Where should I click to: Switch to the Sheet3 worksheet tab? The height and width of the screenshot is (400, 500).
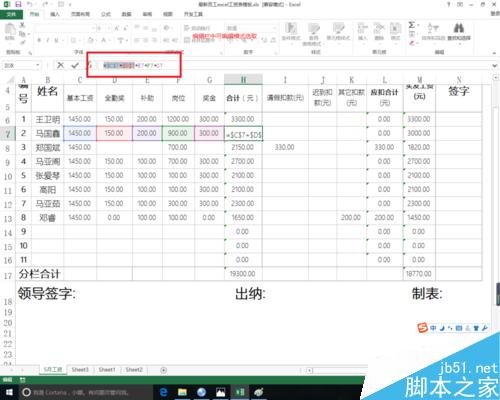click(x=80, y=370)
